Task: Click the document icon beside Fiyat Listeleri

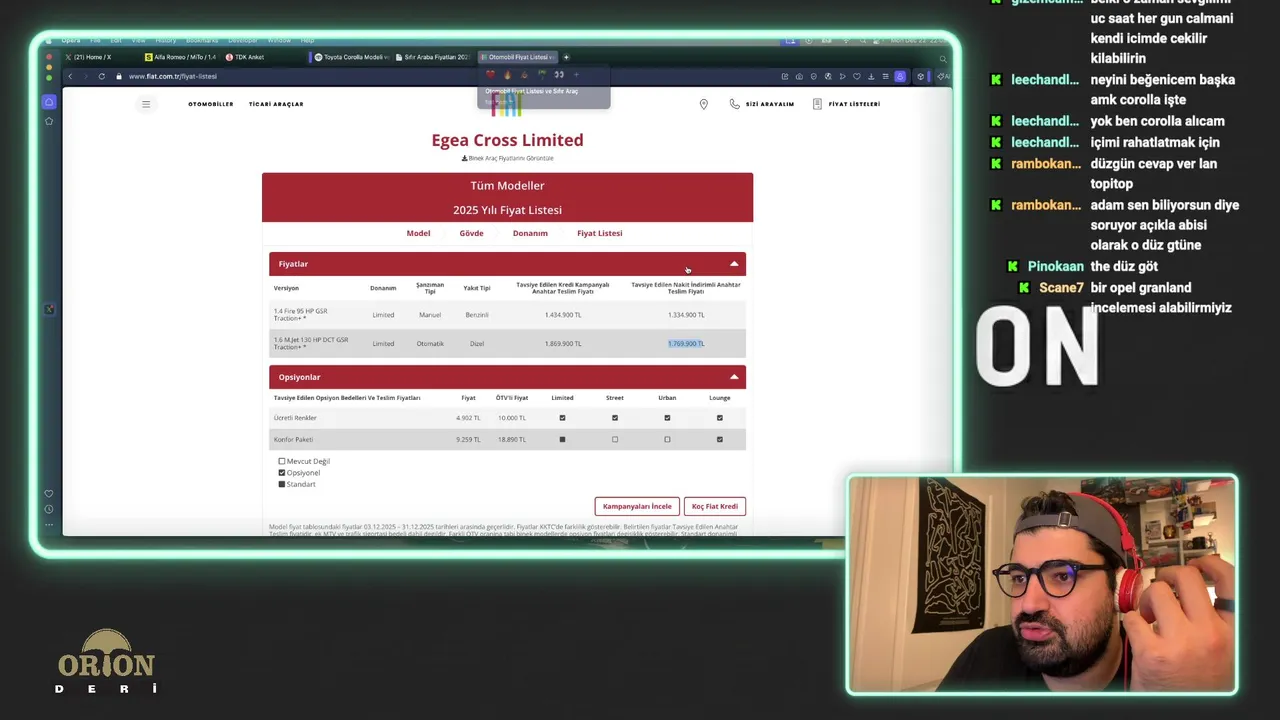Action: [x=817, y=104]
